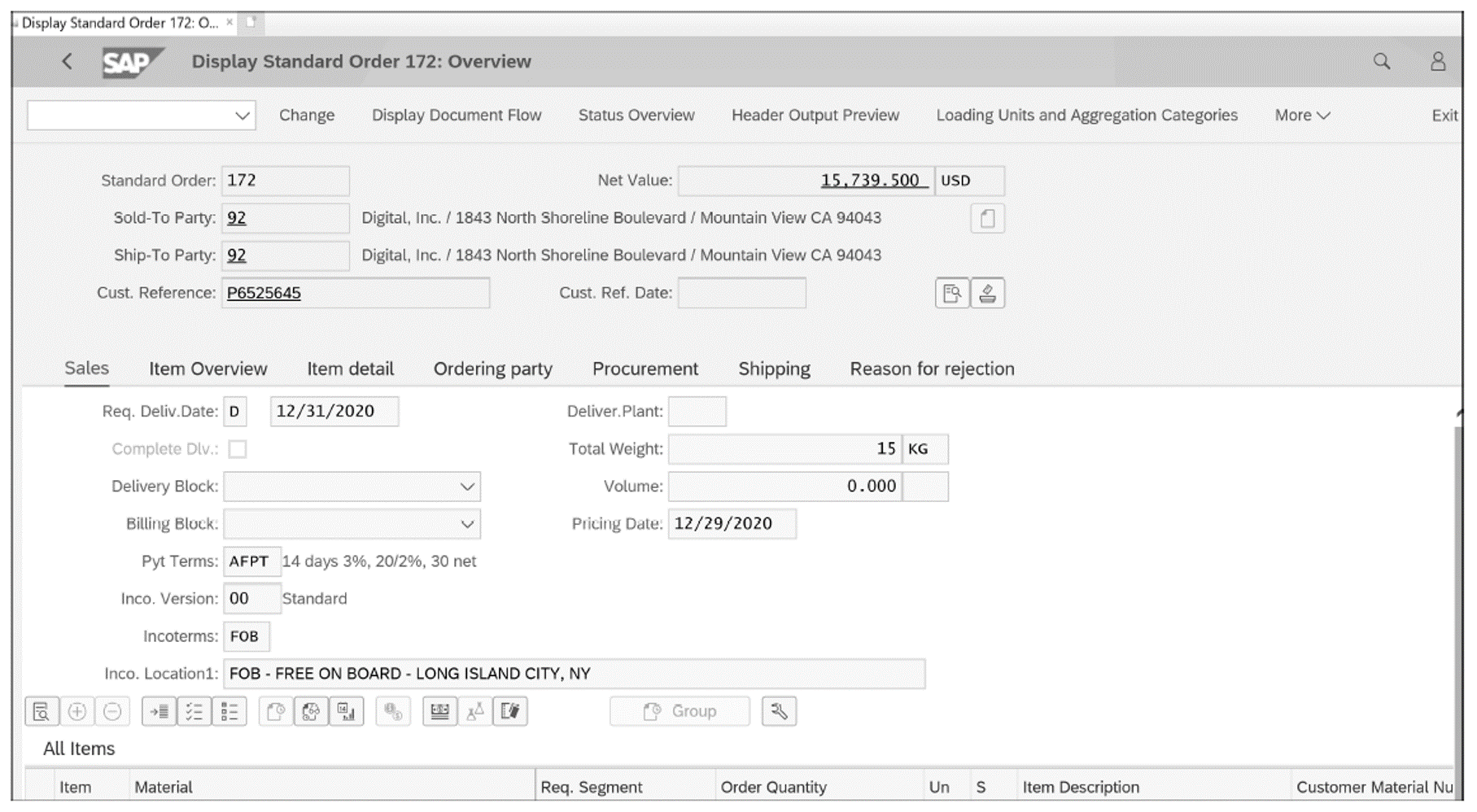Viewport: 1477px width, 812px height.
Task: Click the output/print icon beside Cust. Ref. Date
Action: (x=986, y=292)
